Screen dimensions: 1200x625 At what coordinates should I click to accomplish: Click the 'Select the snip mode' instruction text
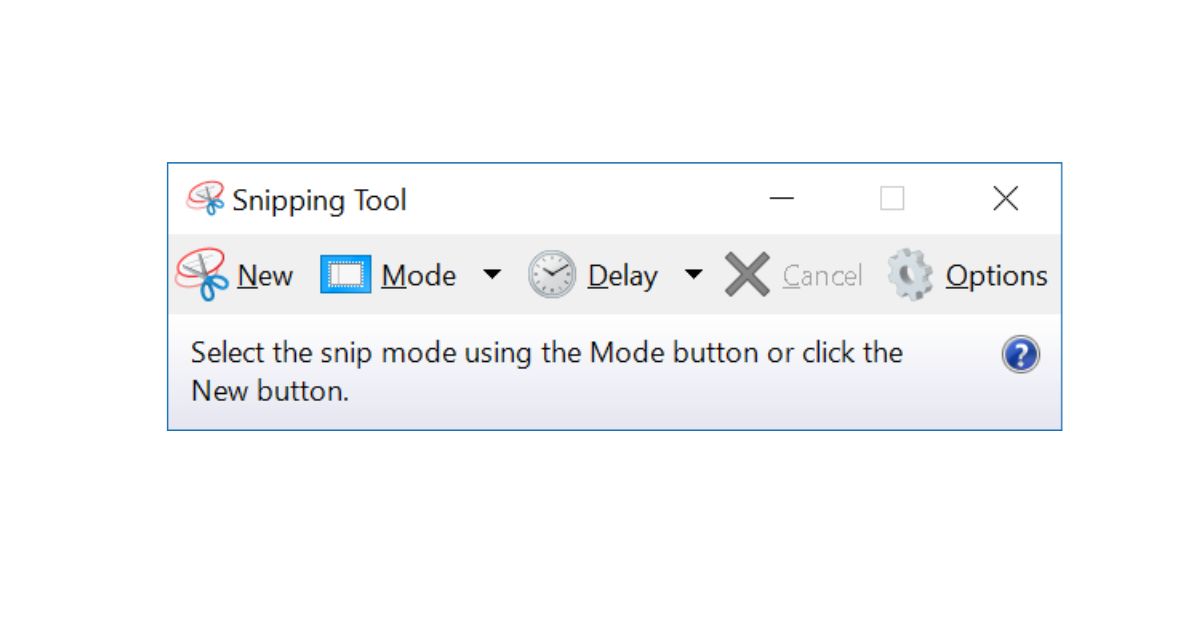click(x=546, y=371)
